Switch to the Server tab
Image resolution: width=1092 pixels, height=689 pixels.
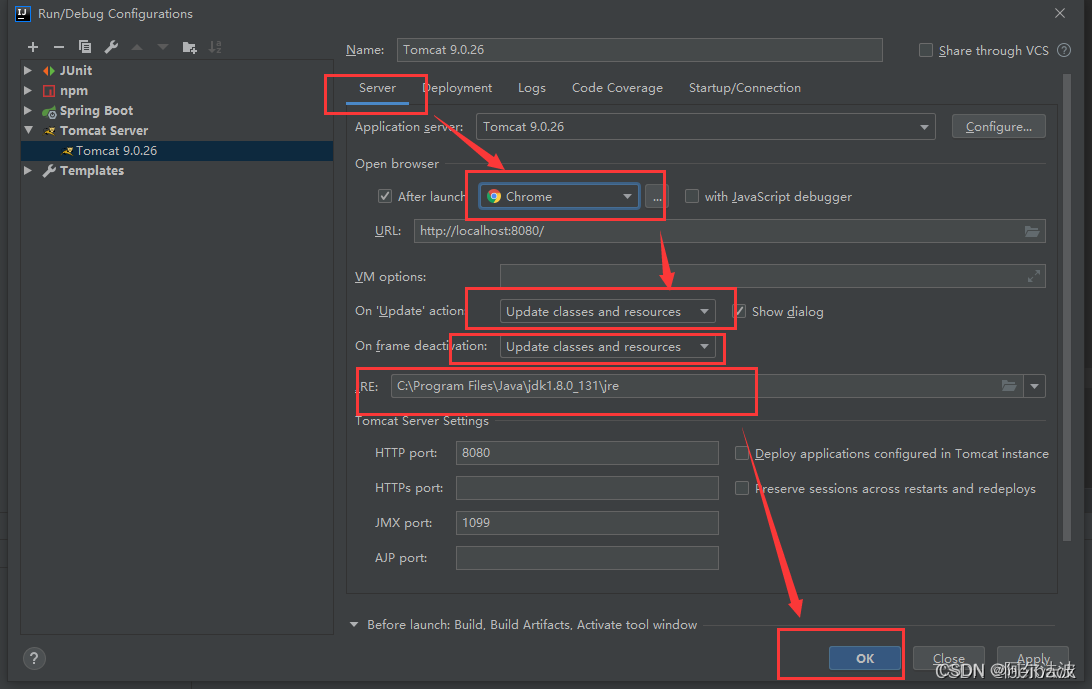(x=377, y=88)
